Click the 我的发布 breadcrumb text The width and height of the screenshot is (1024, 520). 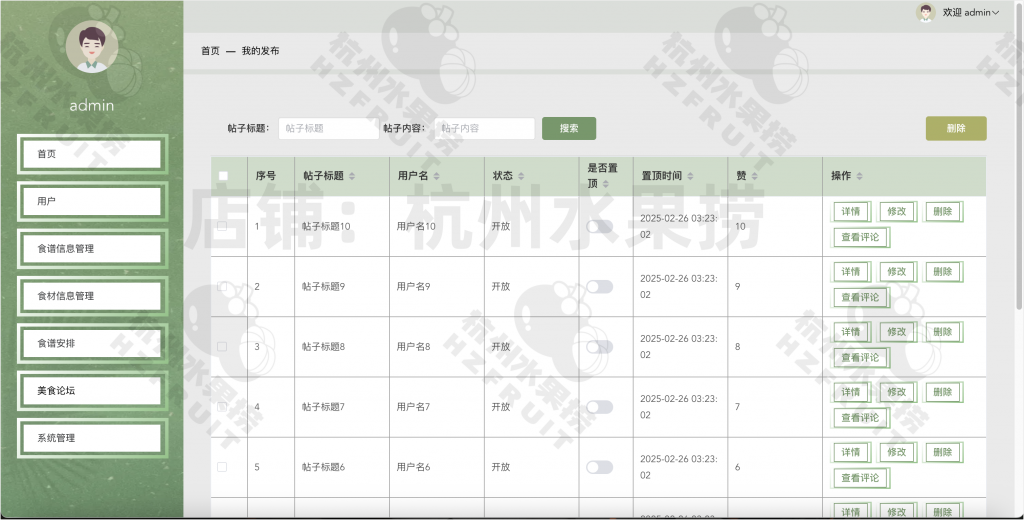(x=261, y=51)
